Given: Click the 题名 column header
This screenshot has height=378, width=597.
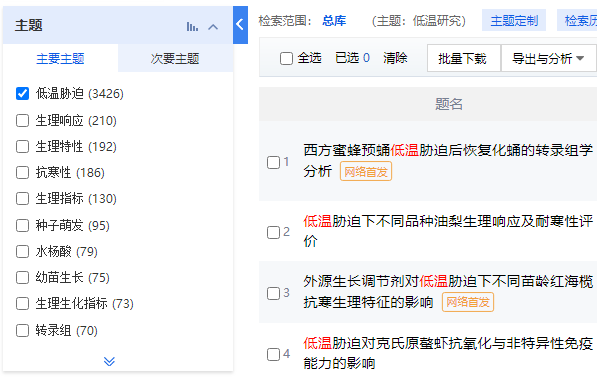Looking at the screenshot, I should 449,104.
